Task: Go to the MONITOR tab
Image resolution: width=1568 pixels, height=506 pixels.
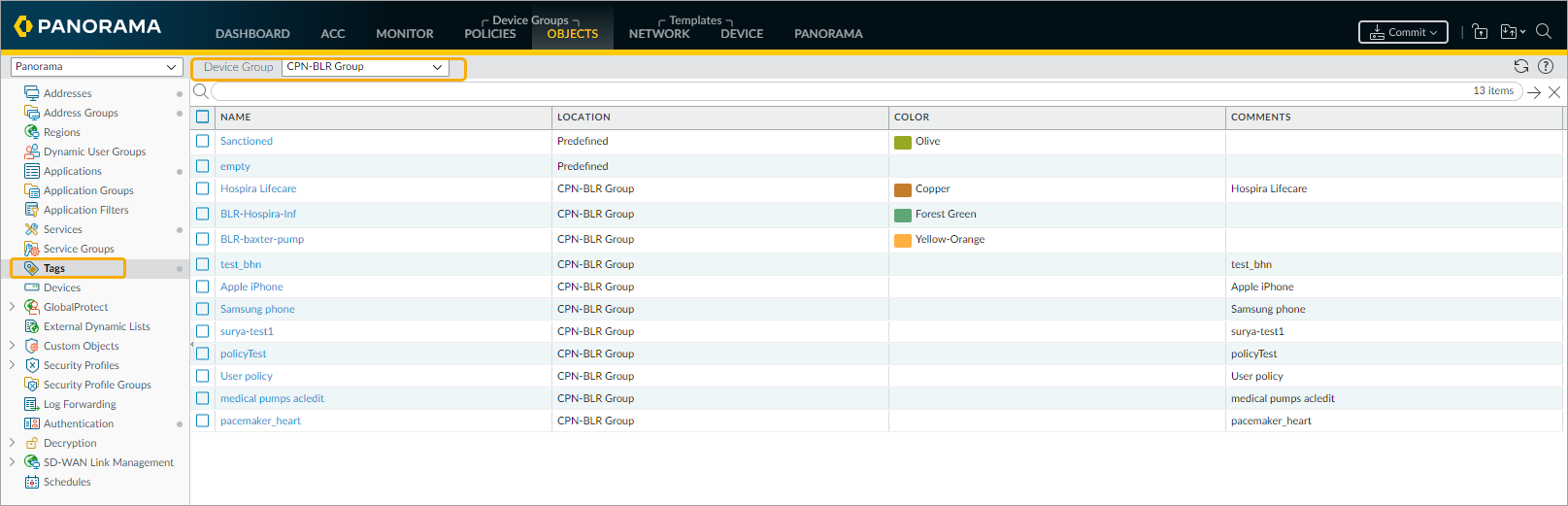Action: click(404, 33)
